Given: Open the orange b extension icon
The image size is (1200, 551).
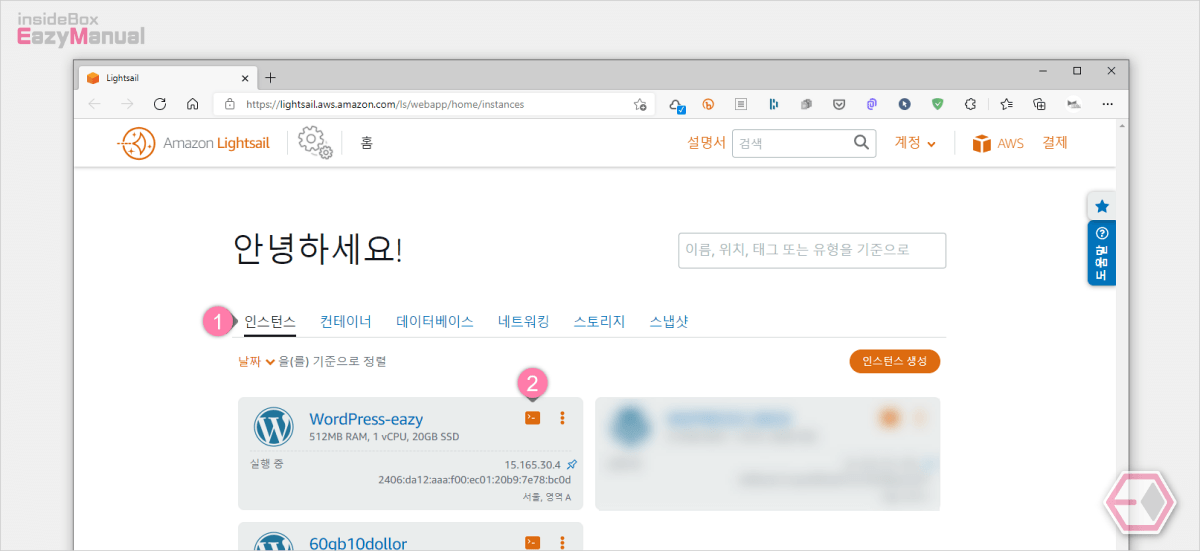Looking at the screenshot, I should [709, 104].
